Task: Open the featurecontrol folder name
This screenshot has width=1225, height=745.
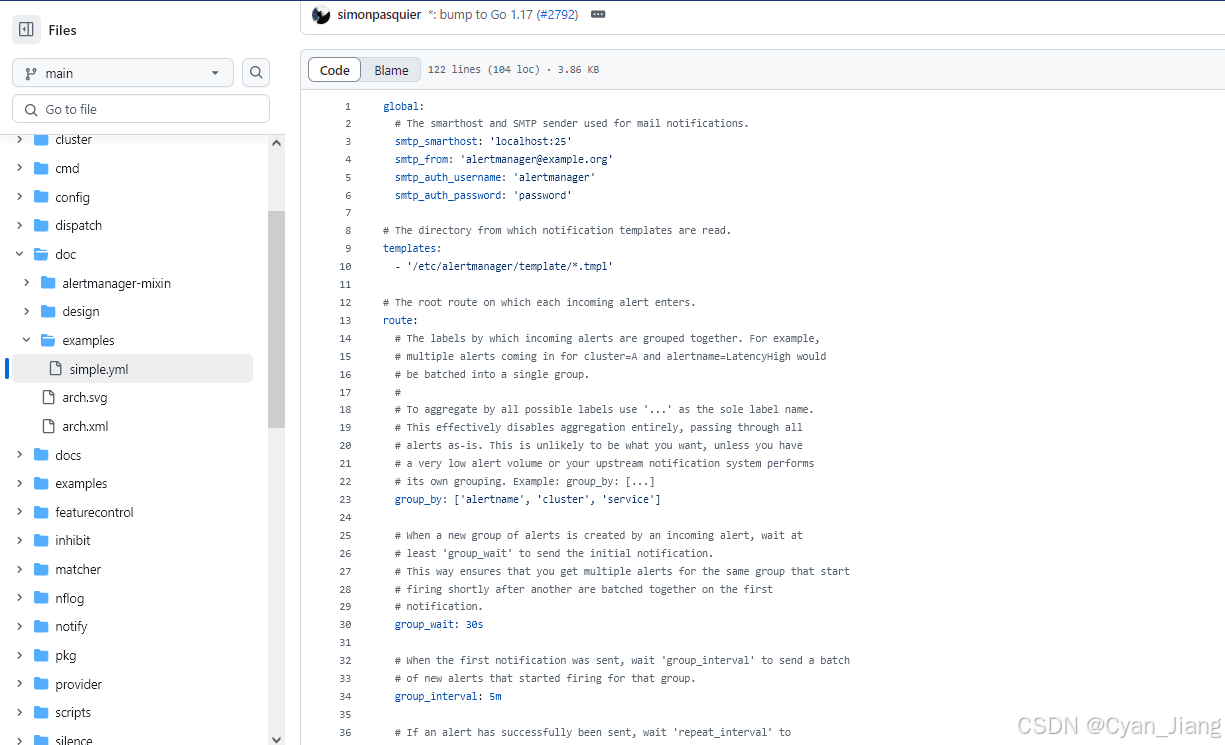Action: tap(95, 512)
